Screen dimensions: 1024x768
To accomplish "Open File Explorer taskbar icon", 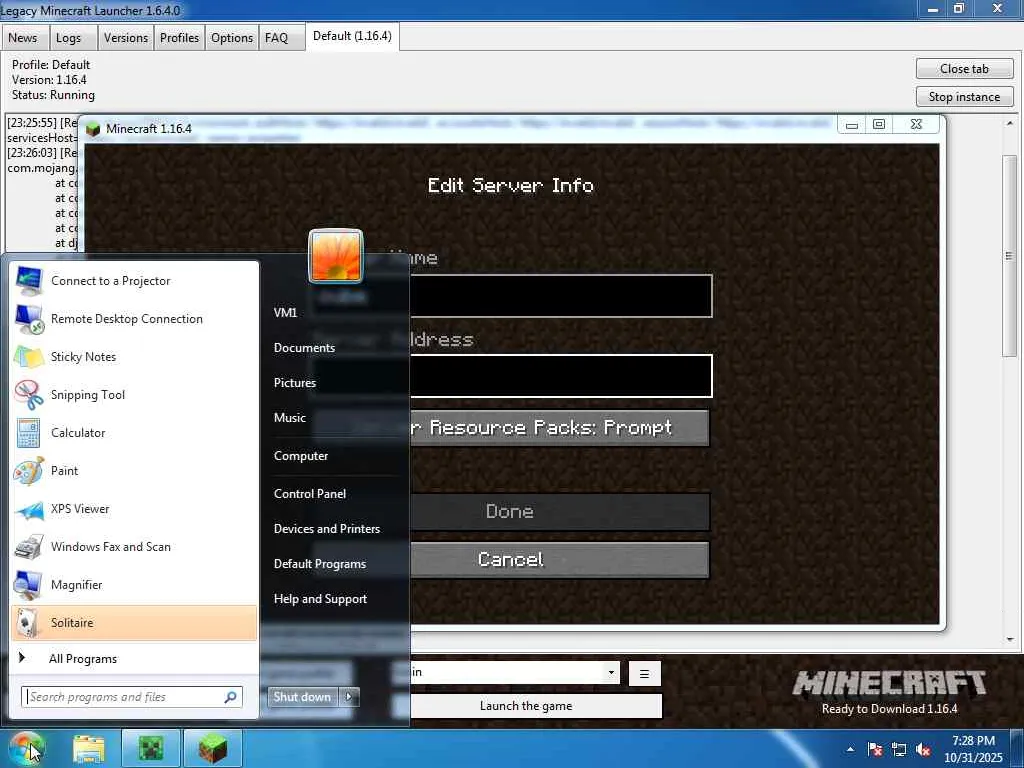I will (89, 749).
